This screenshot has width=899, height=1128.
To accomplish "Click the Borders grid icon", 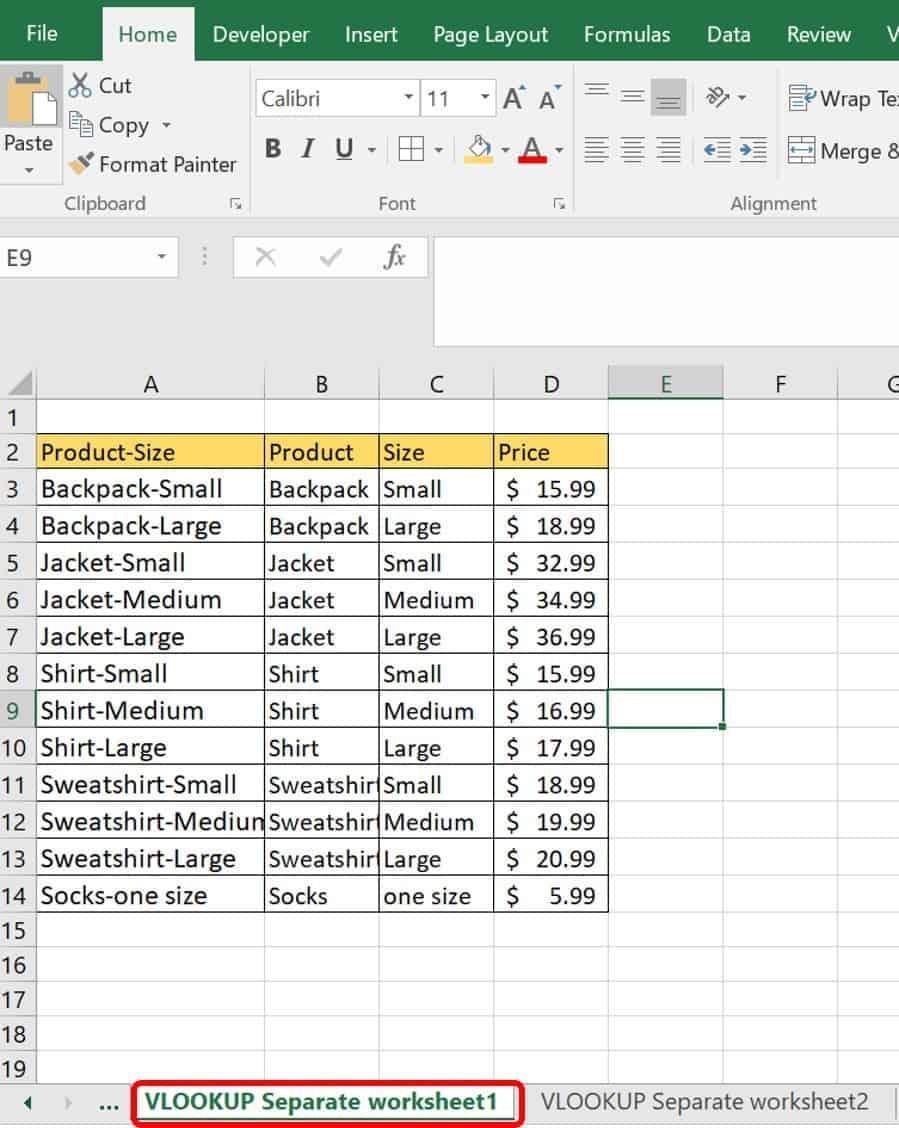I will [411, 150].
